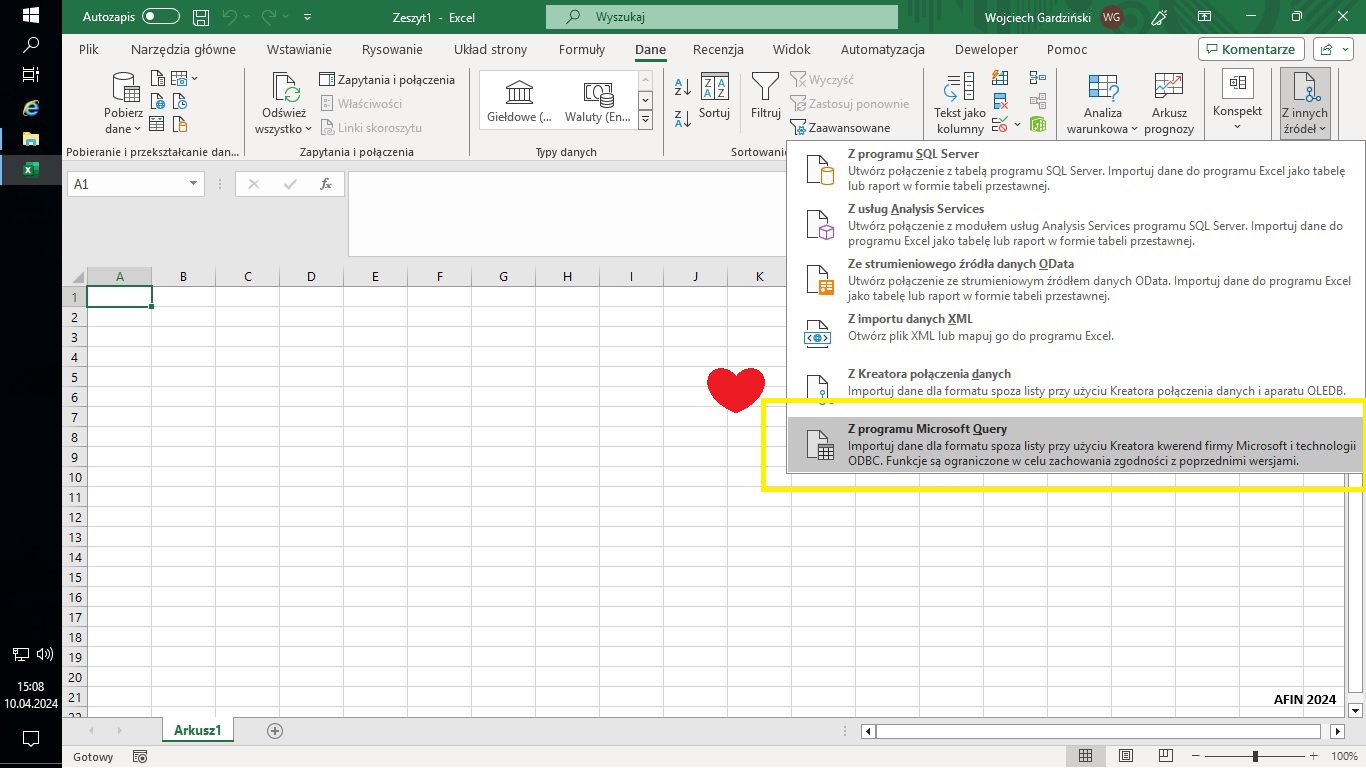Image resolution: width=1366 pixels, height=768 pixels.
Task: Expand the data types gallery
Action: [645, 120]
